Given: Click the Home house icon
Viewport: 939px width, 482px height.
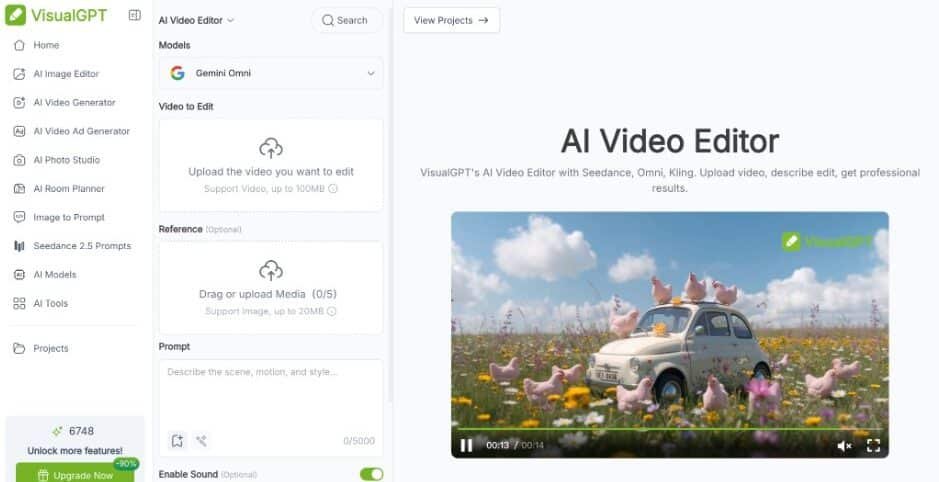Looking at the screenshot, I should click(19, 45).
